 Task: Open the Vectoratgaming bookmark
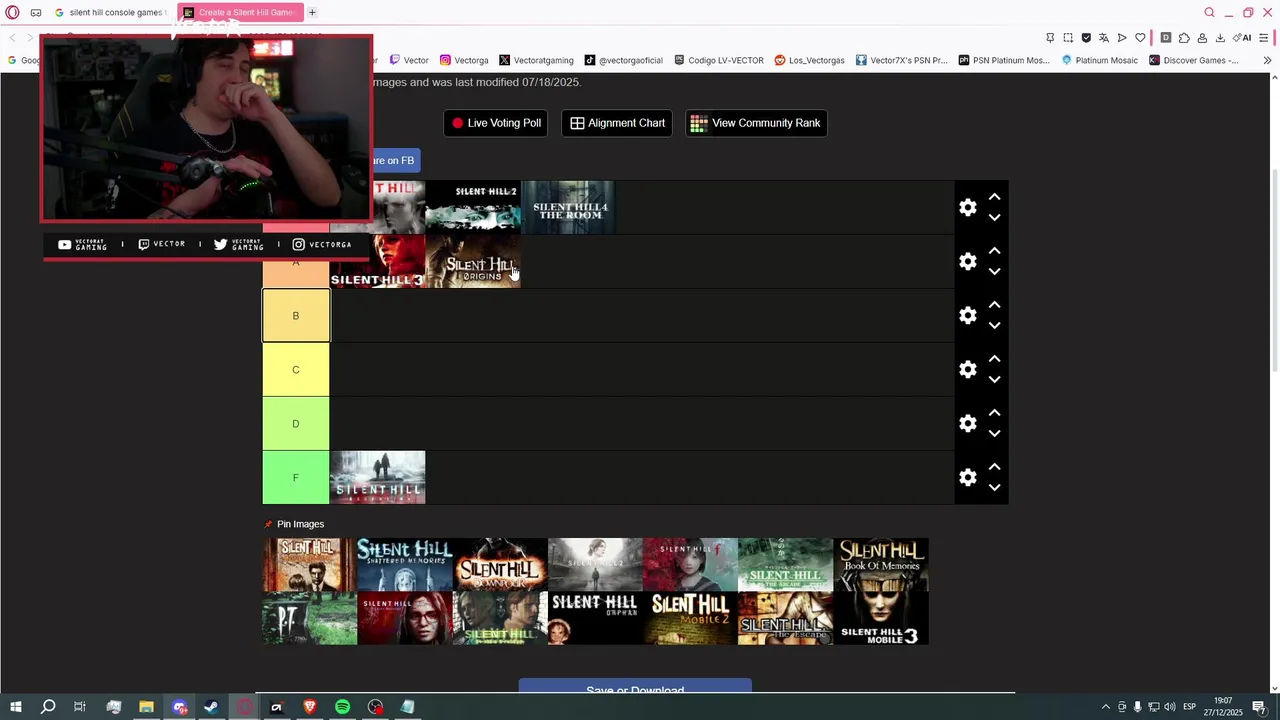click(x=536, y=60)
